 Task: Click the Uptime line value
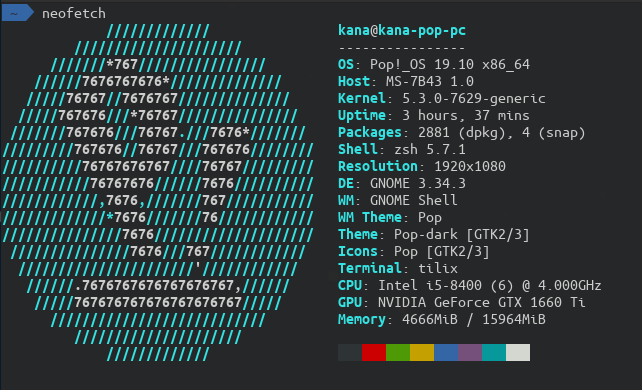(466, 115)
